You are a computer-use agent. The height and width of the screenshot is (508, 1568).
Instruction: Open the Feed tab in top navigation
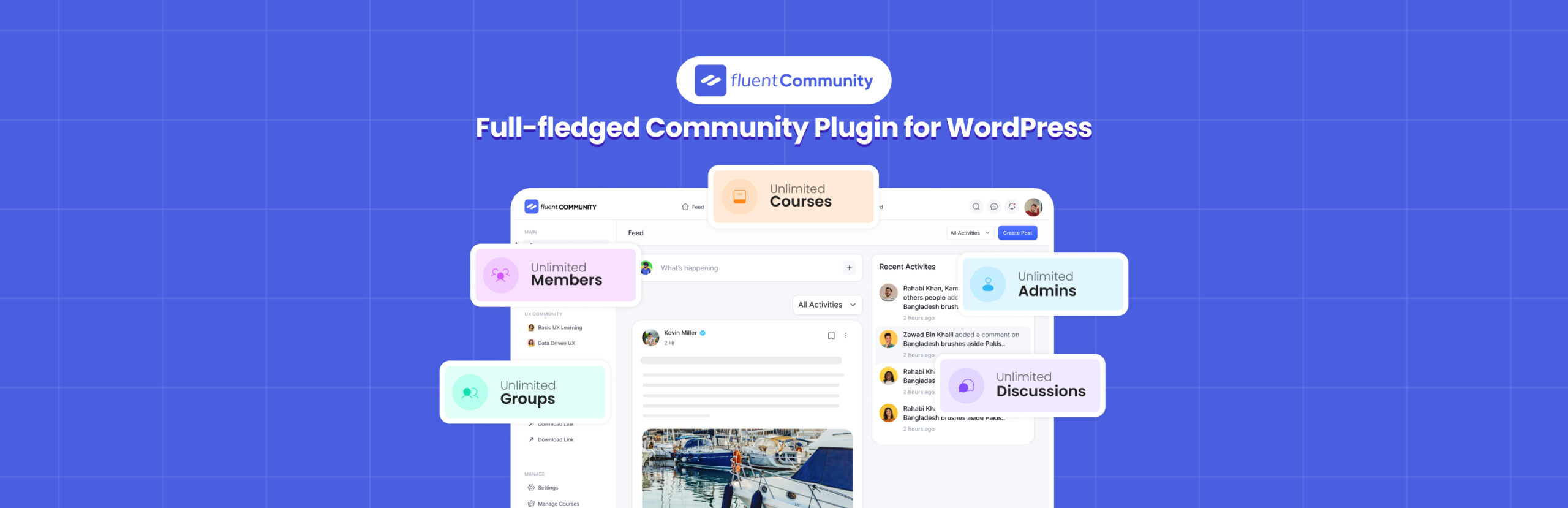click(x=693, y=207)
